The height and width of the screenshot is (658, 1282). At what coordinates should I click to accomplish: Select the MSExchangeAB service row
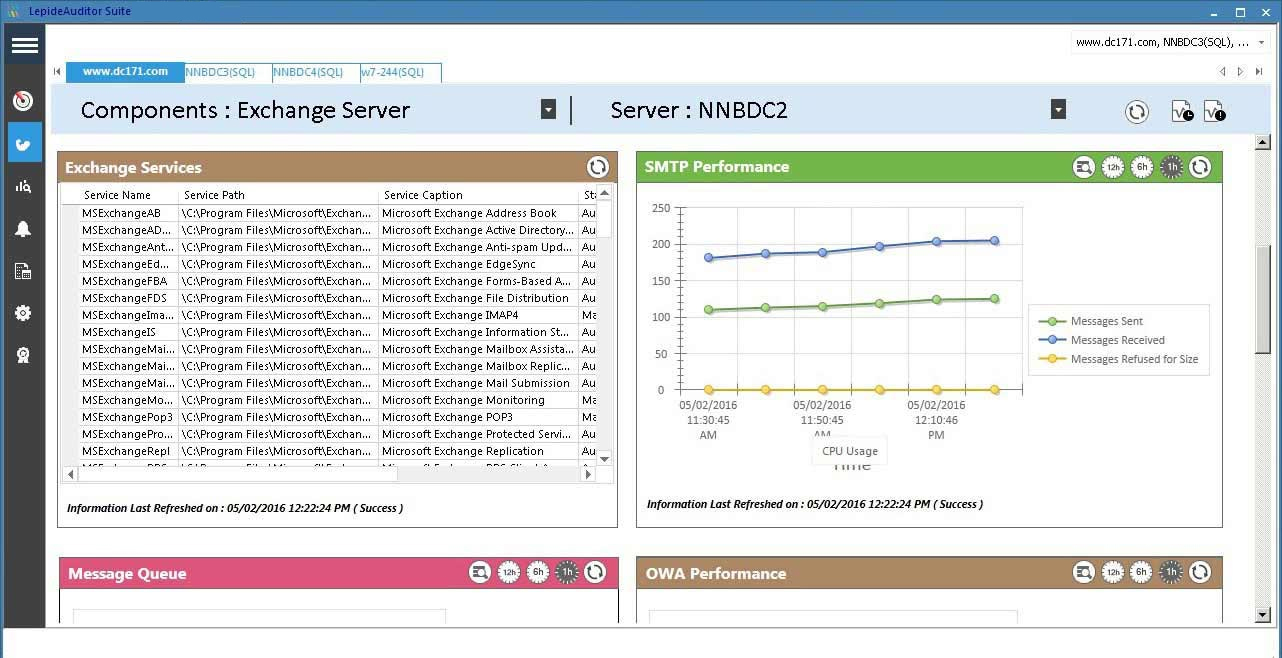(x=328, y=213)
